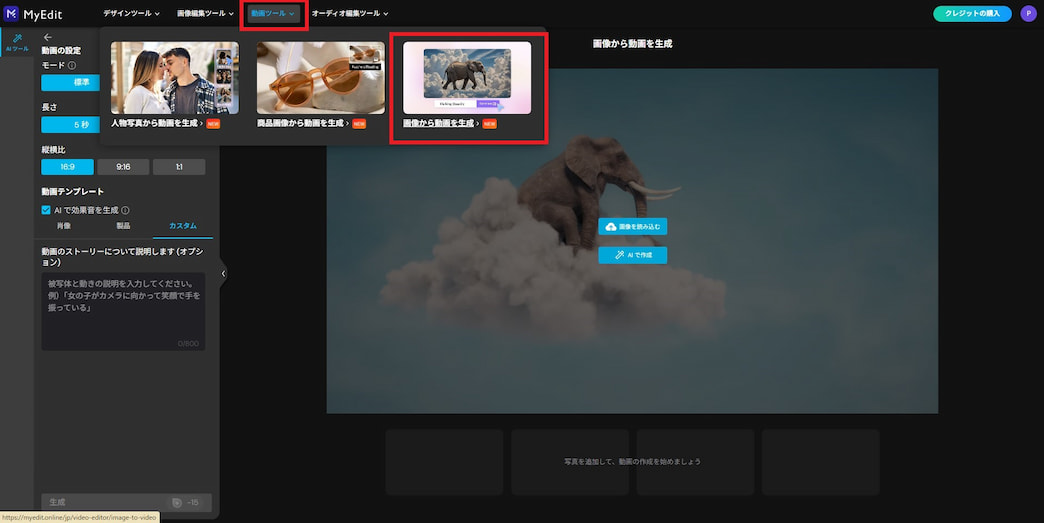Click the 動画テンプレート label
The height and width of the screenshot is (523, 1044).
coord(73,192)
